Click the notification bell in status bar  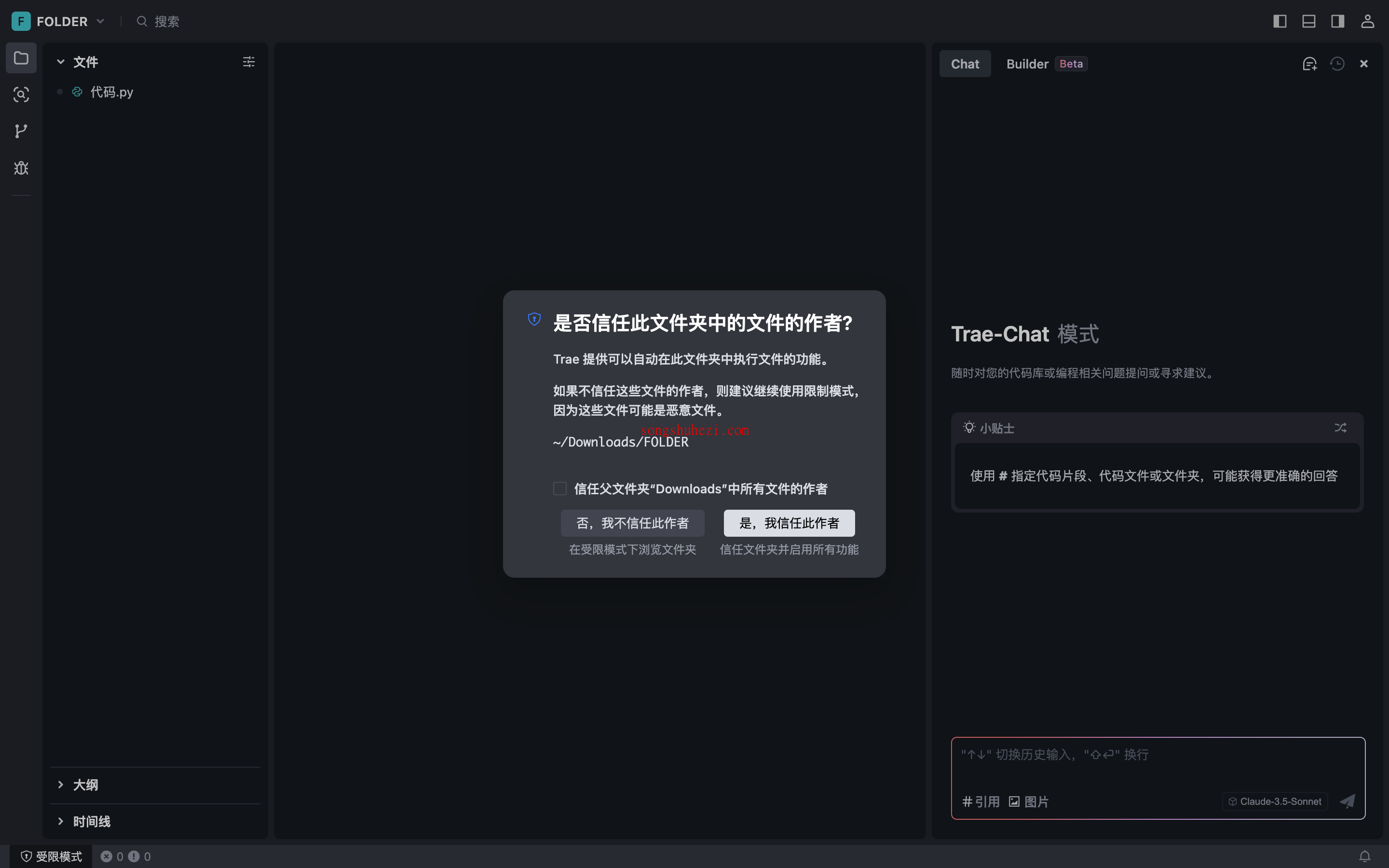[x=1364, y=856]
